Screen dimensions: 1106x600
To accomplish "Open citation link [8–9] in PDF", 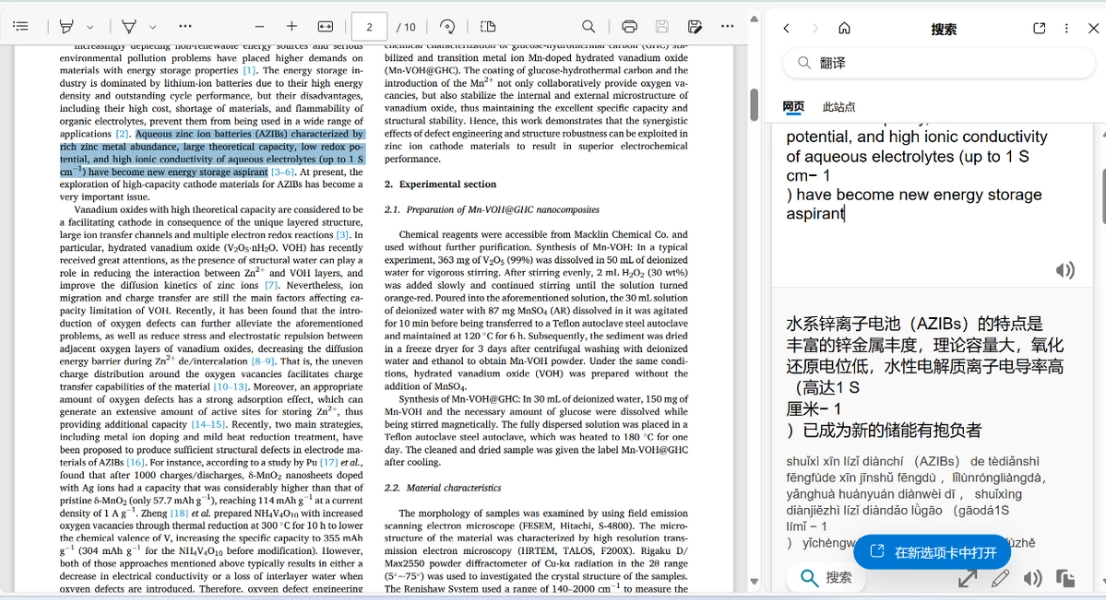I will [x=263, y=361].
